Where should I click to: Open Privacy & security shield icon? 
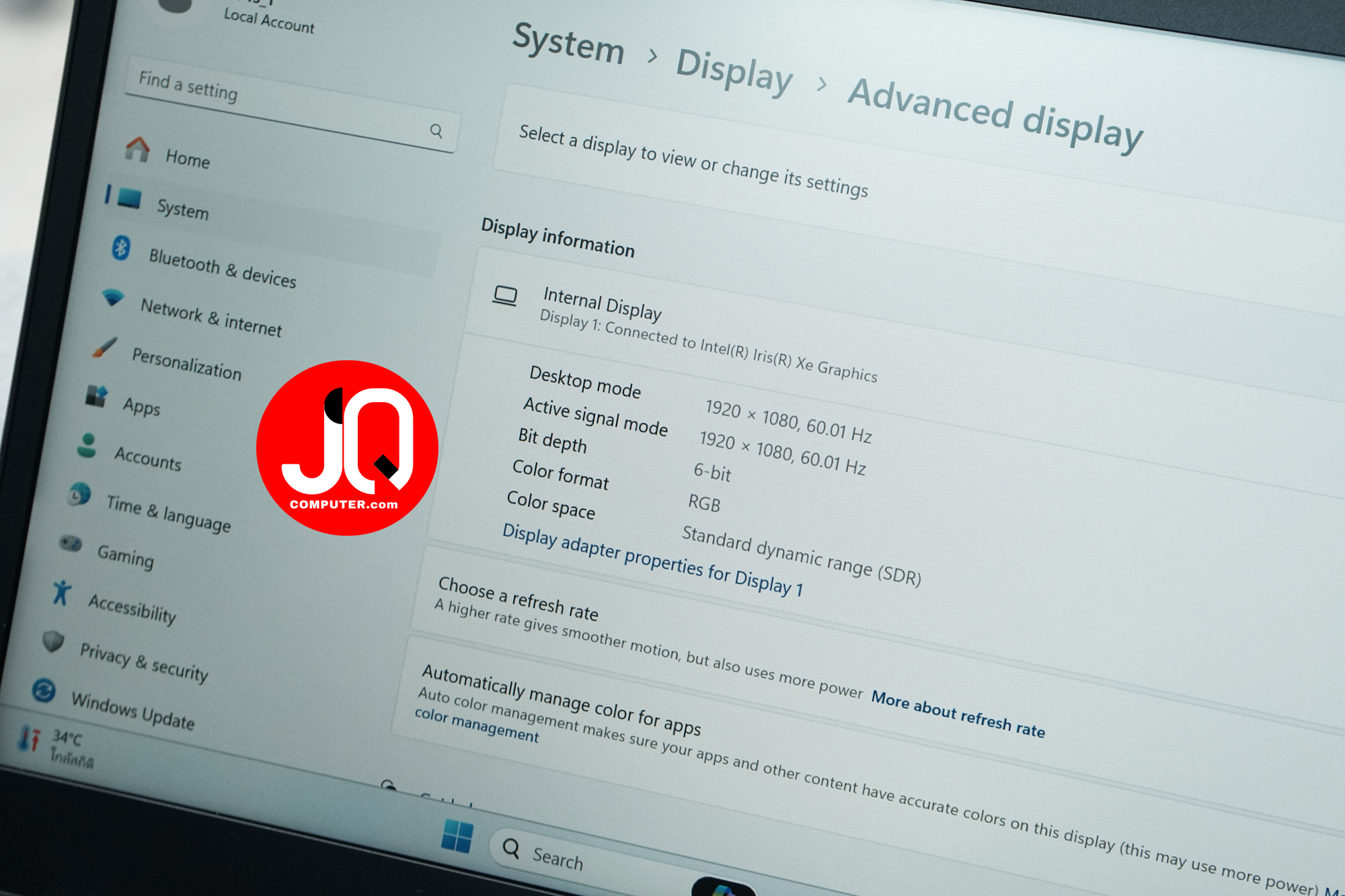[x=53, y=641]
